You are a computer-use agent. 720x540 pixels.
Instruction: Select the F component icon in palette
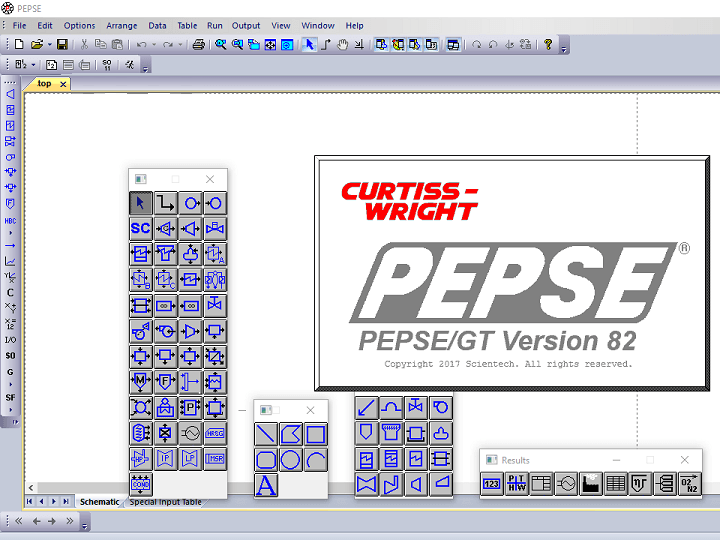pyautogui.click(x=165, y=382)
